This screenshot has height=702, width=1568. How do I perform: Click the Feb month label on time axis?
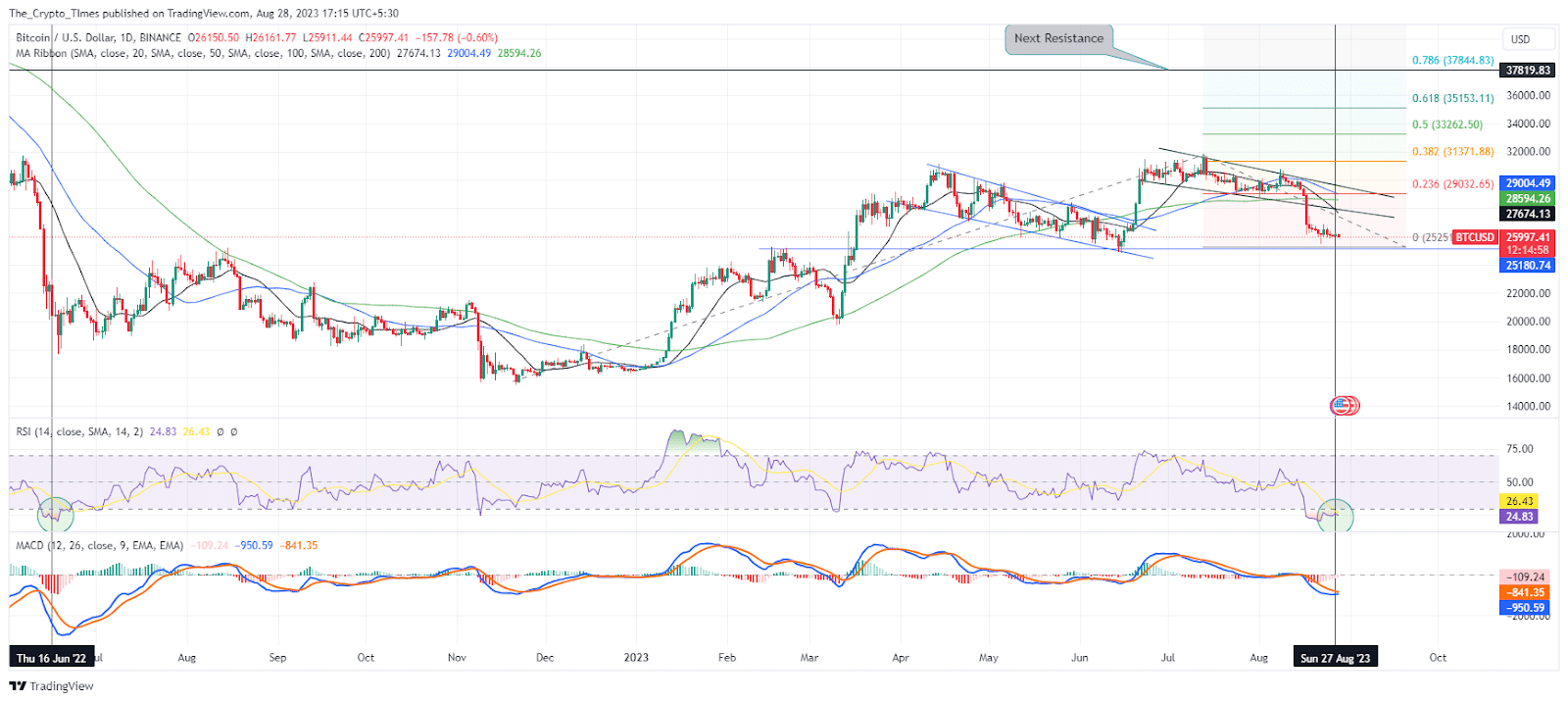point(726,658)
